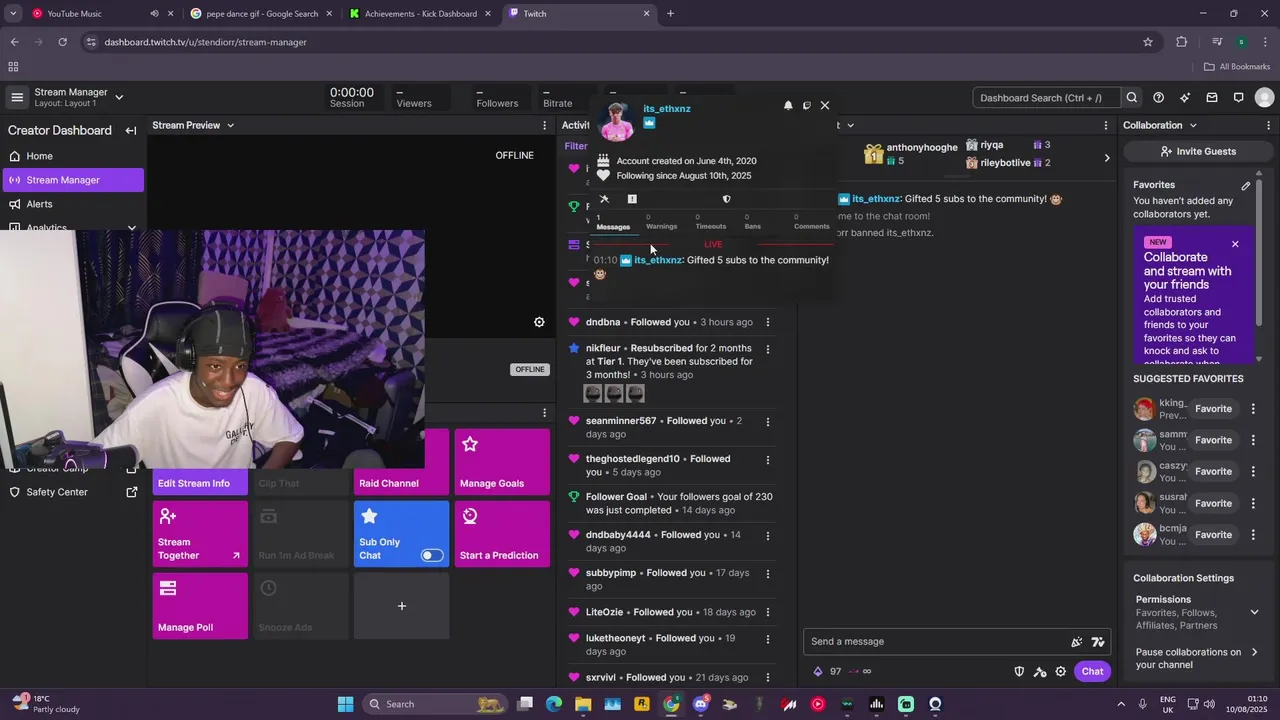
Task: Switch to the Messages tab on user card
Action: click(613, 222)
